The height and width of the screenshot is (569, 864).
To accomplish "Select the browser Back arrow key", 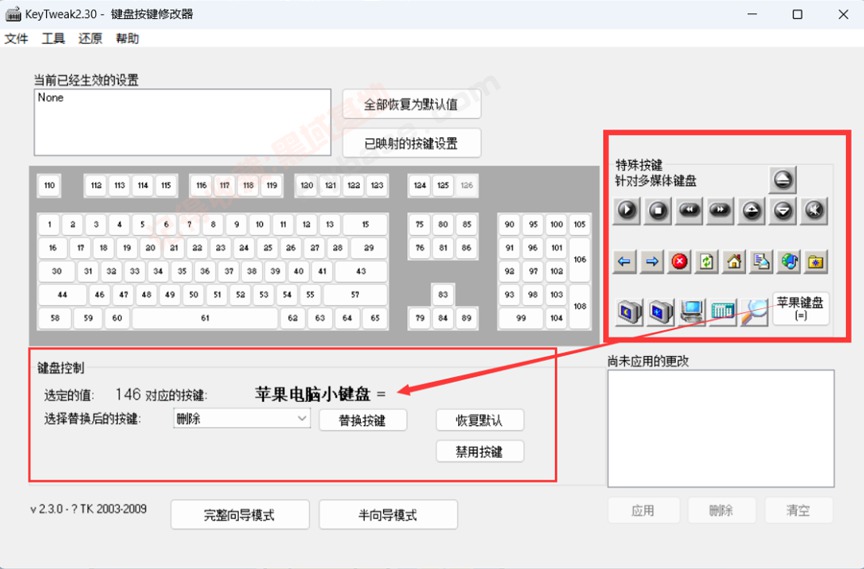I will coord(624,262).
